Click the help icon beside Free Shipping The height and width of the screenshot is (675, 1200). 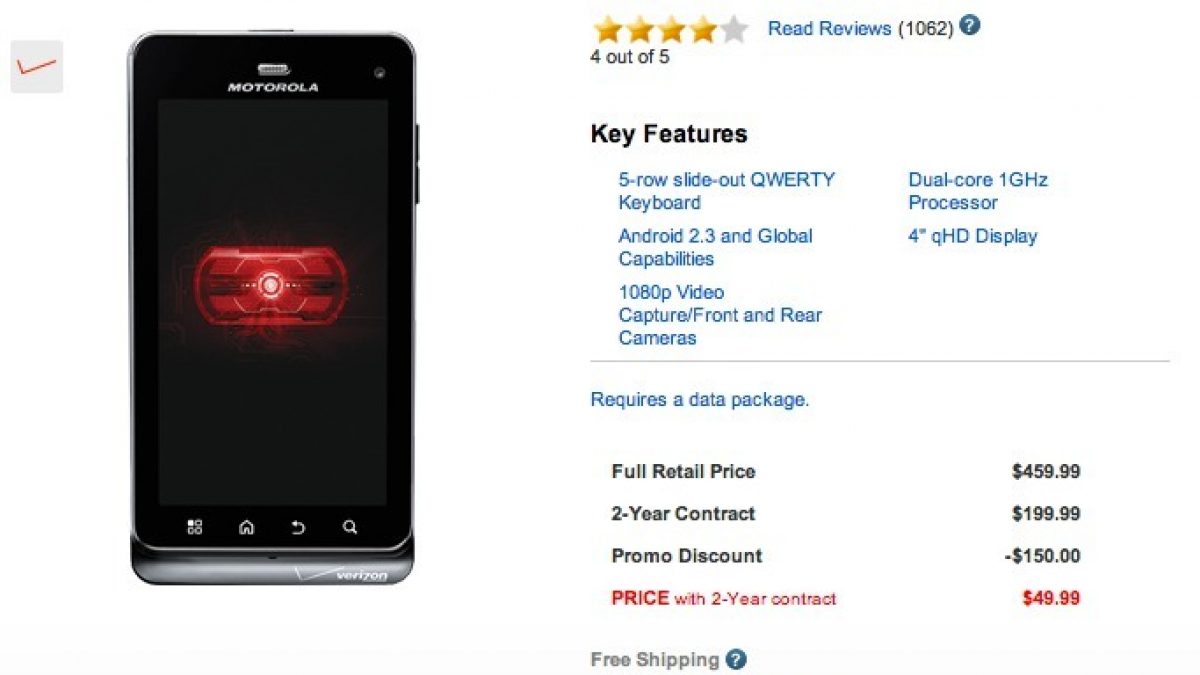pyautogui.click(x=736, y=659)
